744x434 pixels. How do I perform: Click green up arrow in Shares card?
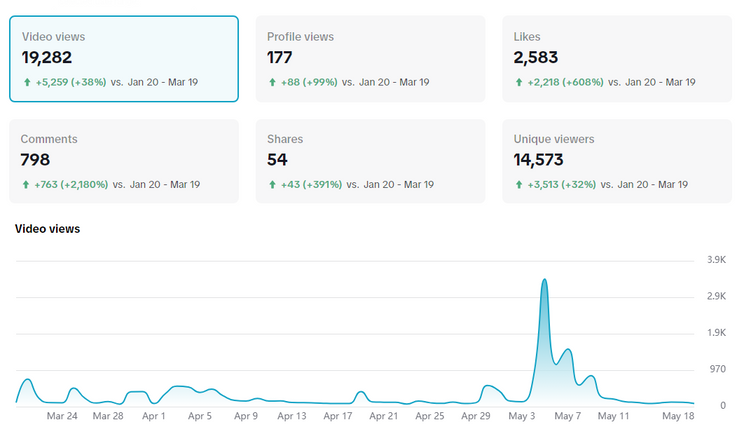pyautogui.click(x=272, y=185)
